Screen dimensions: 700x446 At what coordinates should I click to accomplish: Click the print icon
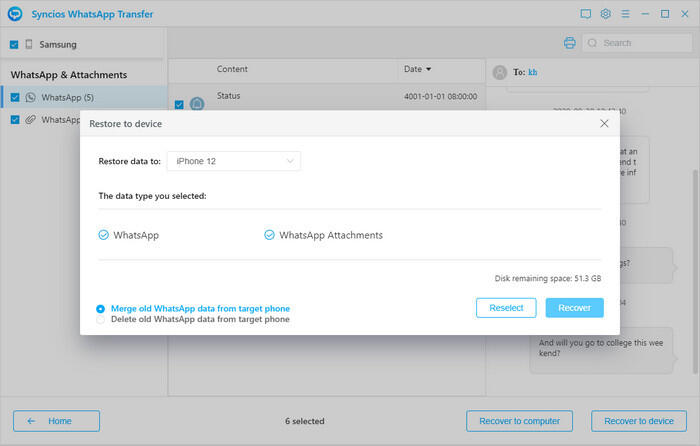[569, 43]
